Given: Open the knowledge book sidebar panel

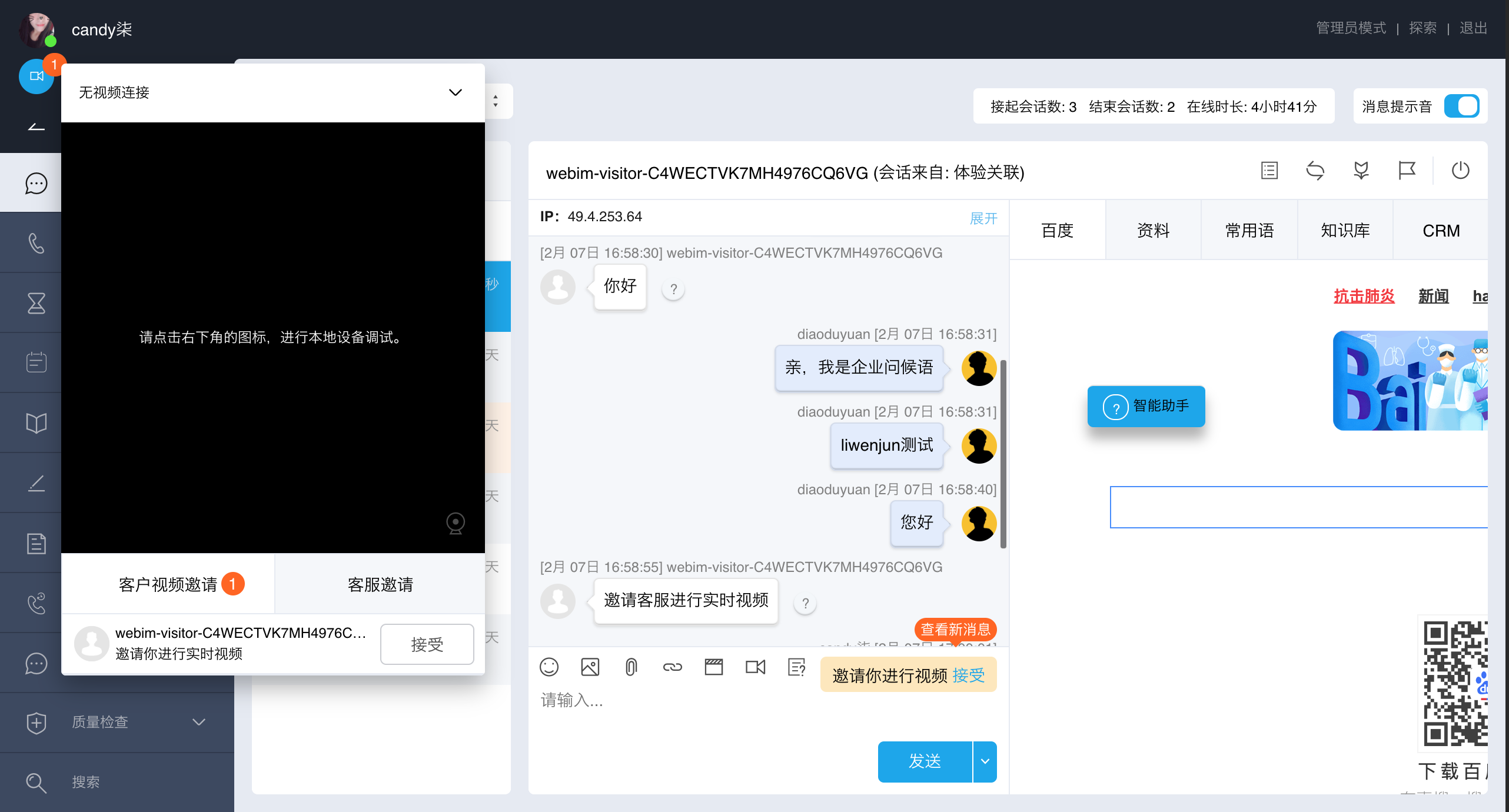Looking at the screenshot, I should [x=36, y=422].
